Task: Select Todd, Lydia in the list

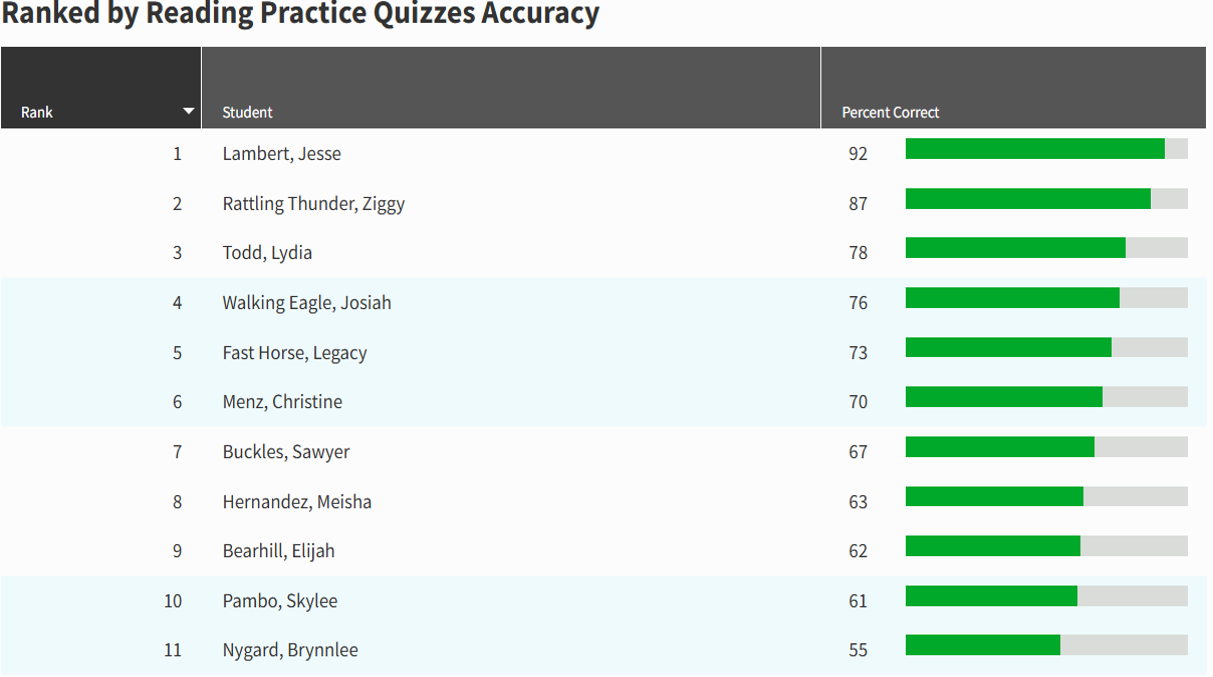Action: [x=267, y=253]
